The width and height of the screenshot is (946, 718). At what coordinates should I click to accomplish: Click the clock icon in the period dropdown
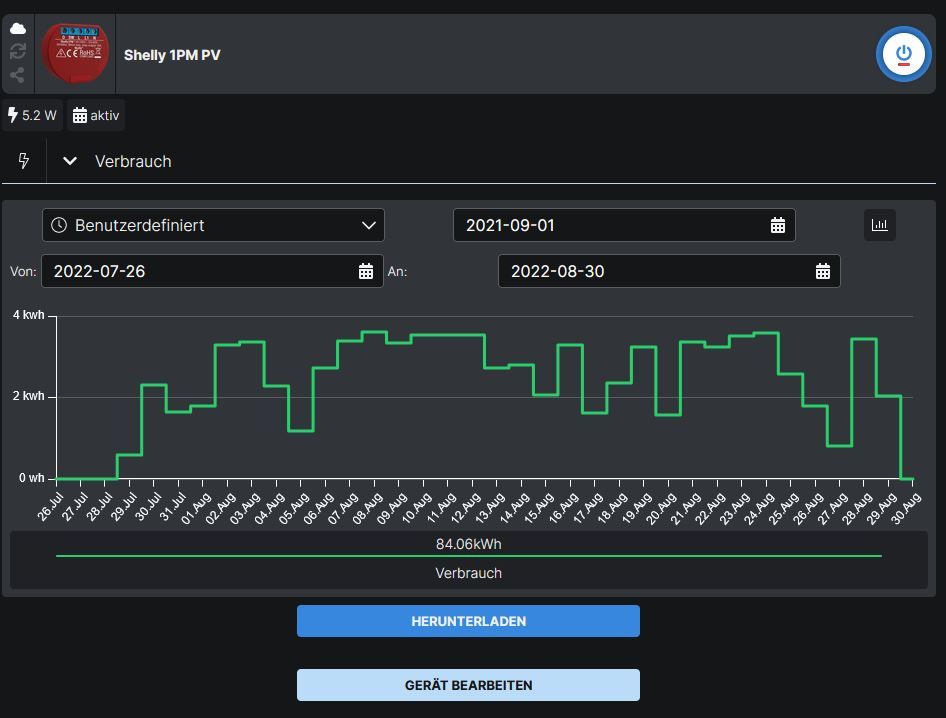coord(59,225)
